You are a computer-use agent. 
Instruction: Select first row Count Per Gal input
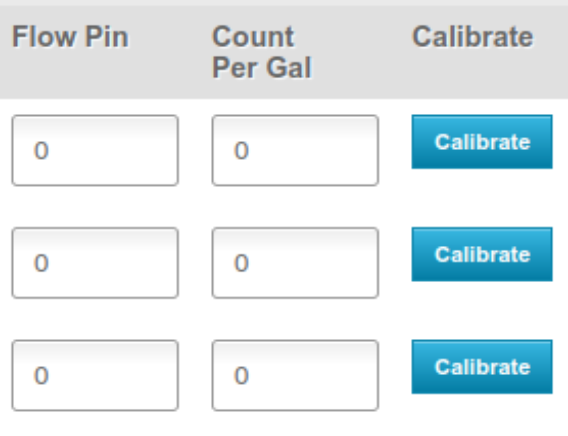click(295, 150)
